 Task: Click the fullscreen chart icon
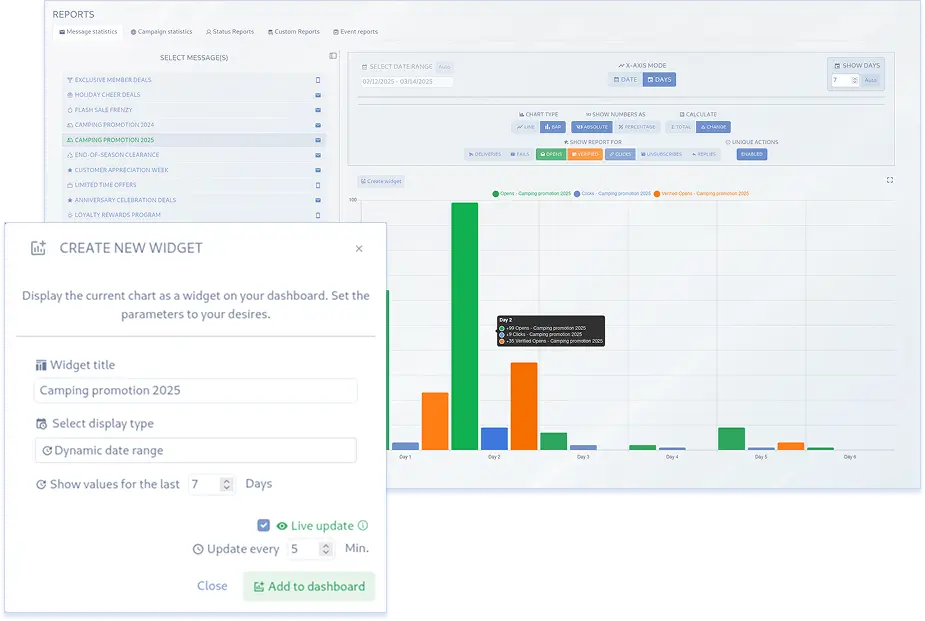click(x=890, y=180)
